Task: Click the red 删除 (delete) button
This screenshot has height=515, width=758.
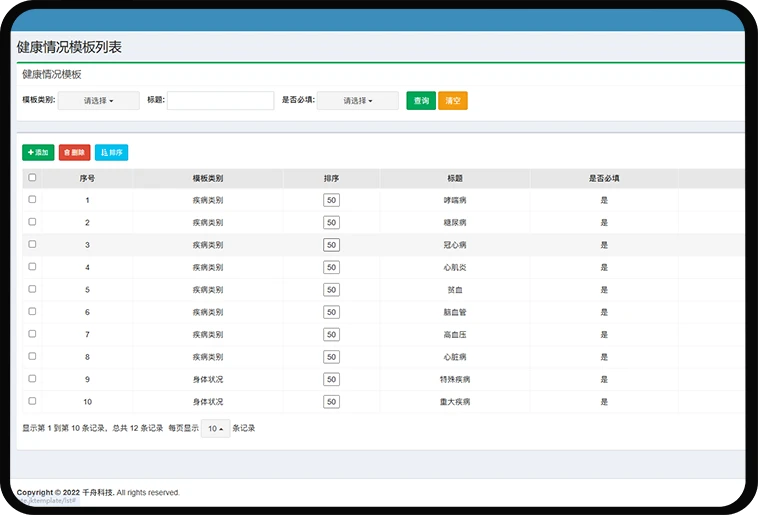Action: 74,153
